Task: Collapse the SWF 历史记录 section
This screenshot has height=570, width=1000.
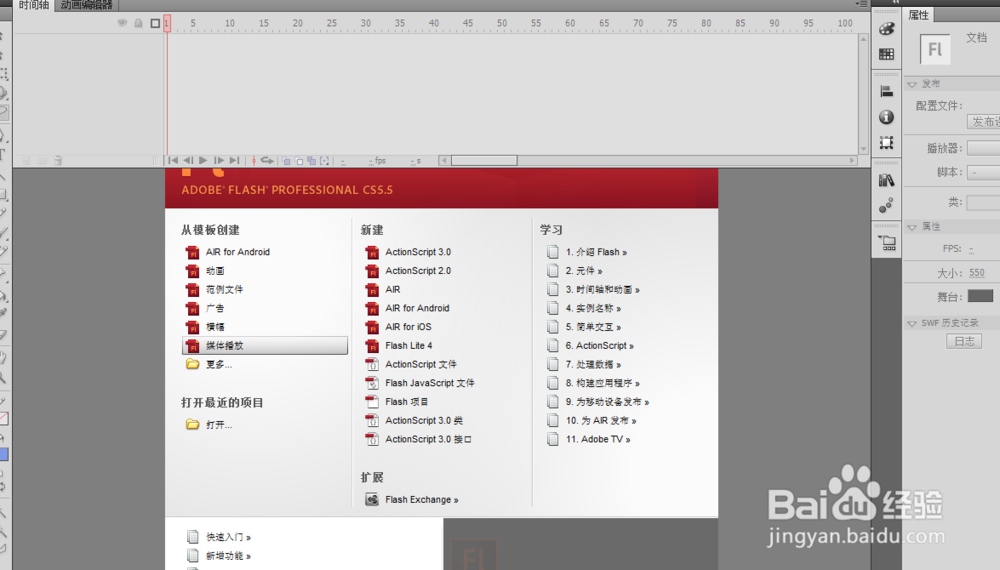Action: (912, 323)
